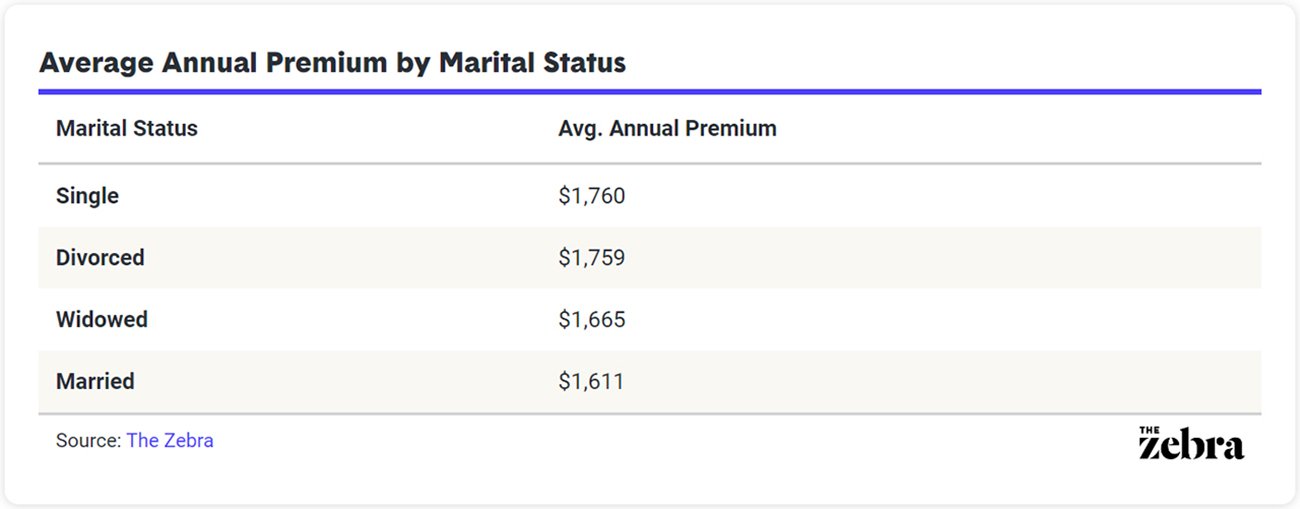Click the word zebra in the logo

tap(1191, 447)
